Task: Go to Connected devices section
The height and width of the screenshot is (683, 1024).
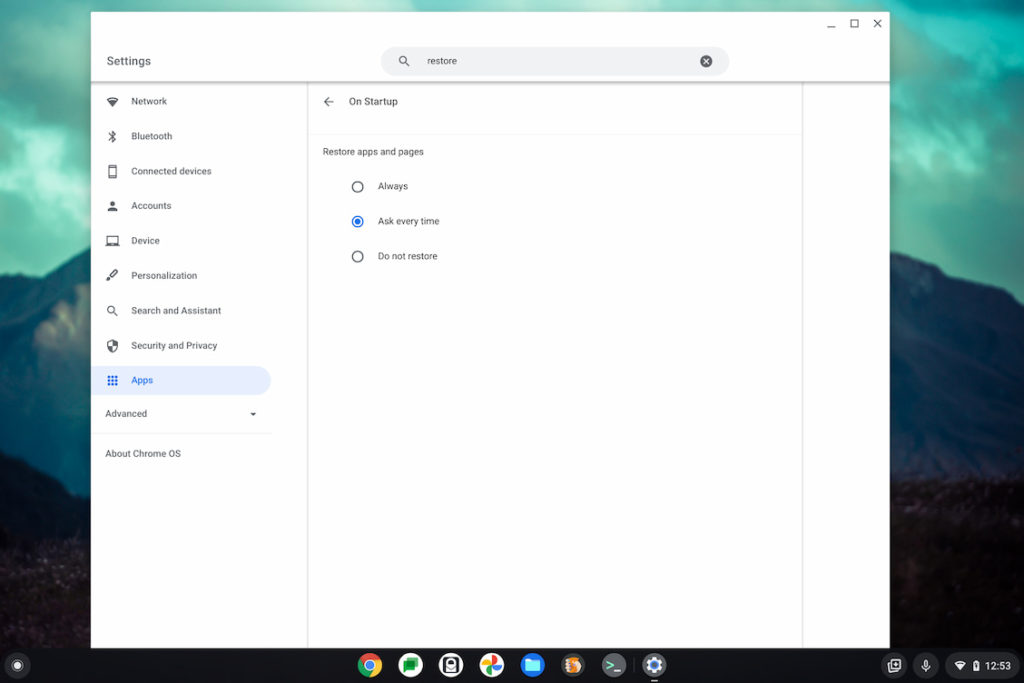Action: (x=181, y=171)
